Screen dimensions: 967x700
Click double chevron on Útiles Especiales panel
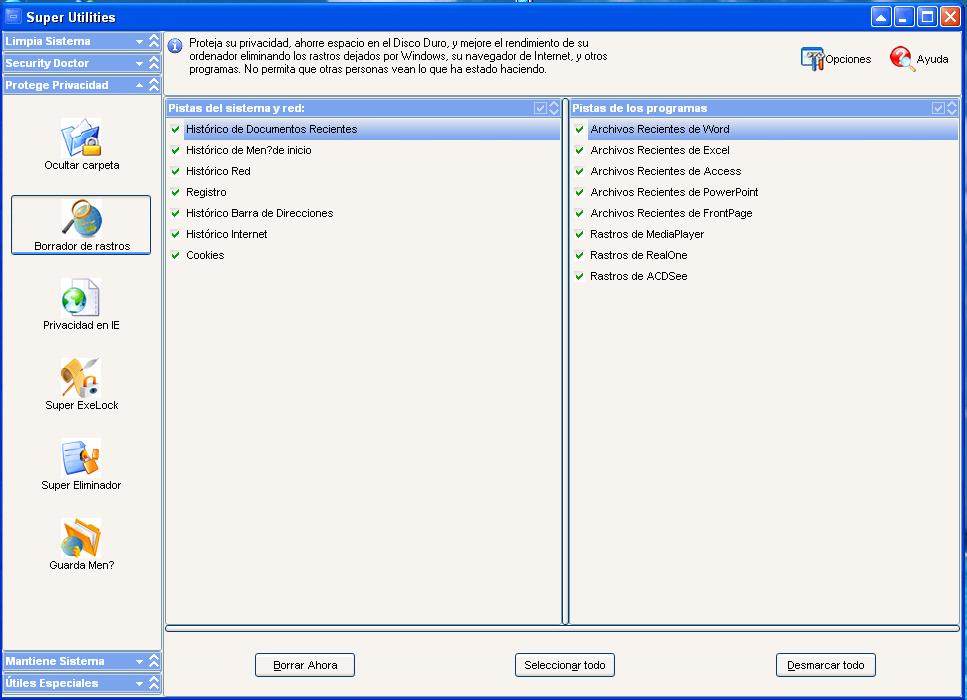pos(154,683)
